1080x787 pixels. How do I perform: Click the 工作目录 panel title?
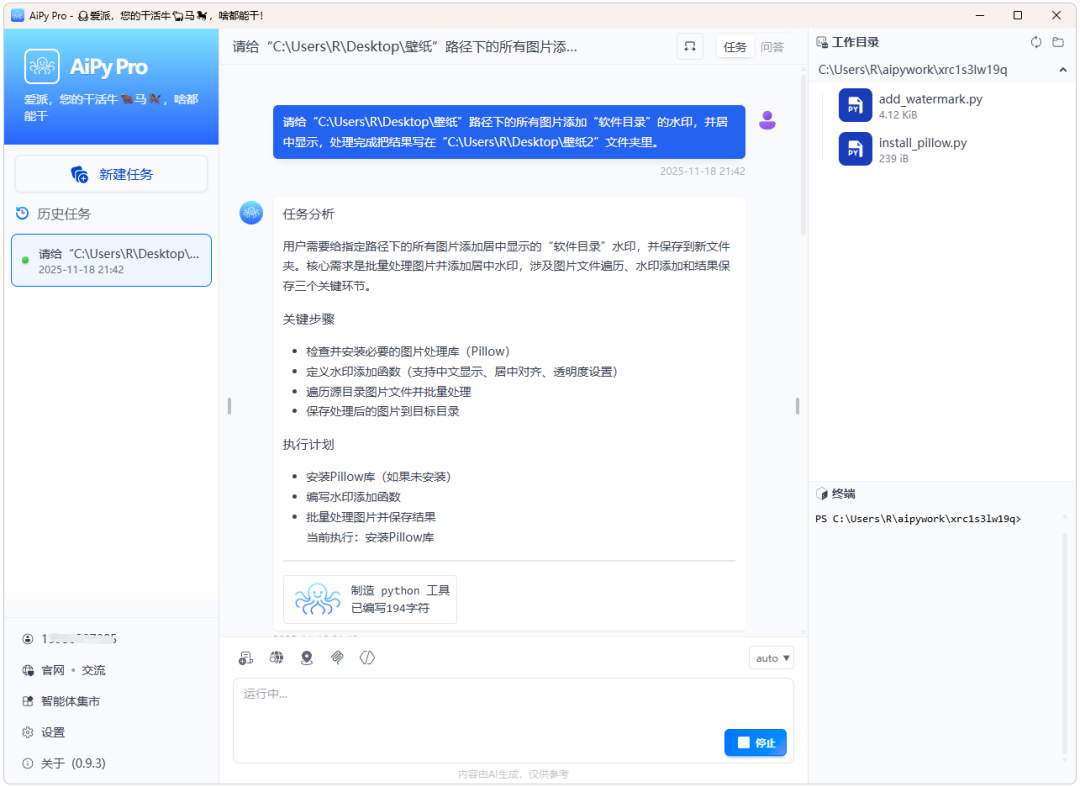855,42
